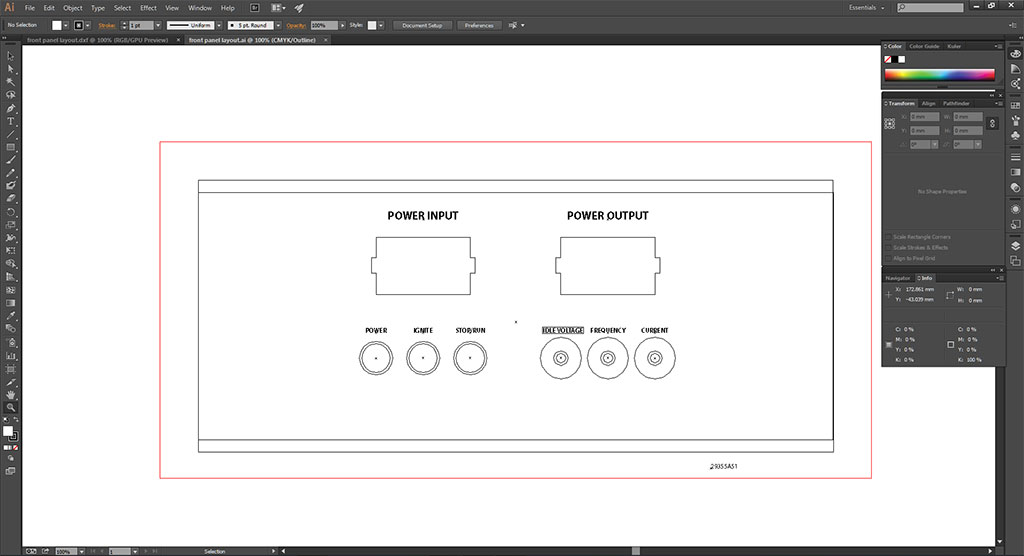Switch to the Color Guide tab
The height and width of the screenshot is (556, 1024).
pos(924,46)
